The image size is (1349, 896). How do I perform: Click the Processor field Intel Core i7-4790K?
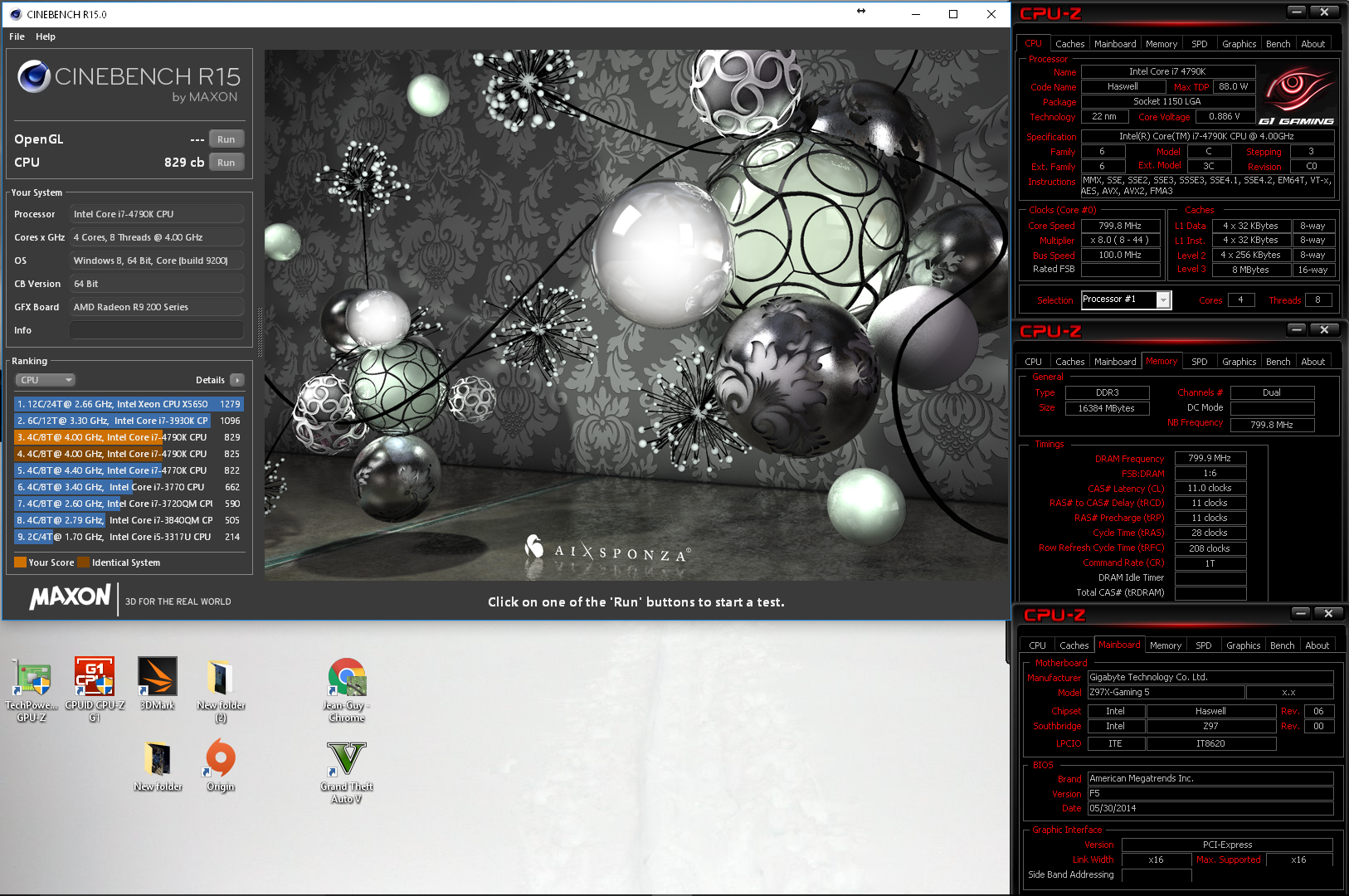(x=157, y=214)
